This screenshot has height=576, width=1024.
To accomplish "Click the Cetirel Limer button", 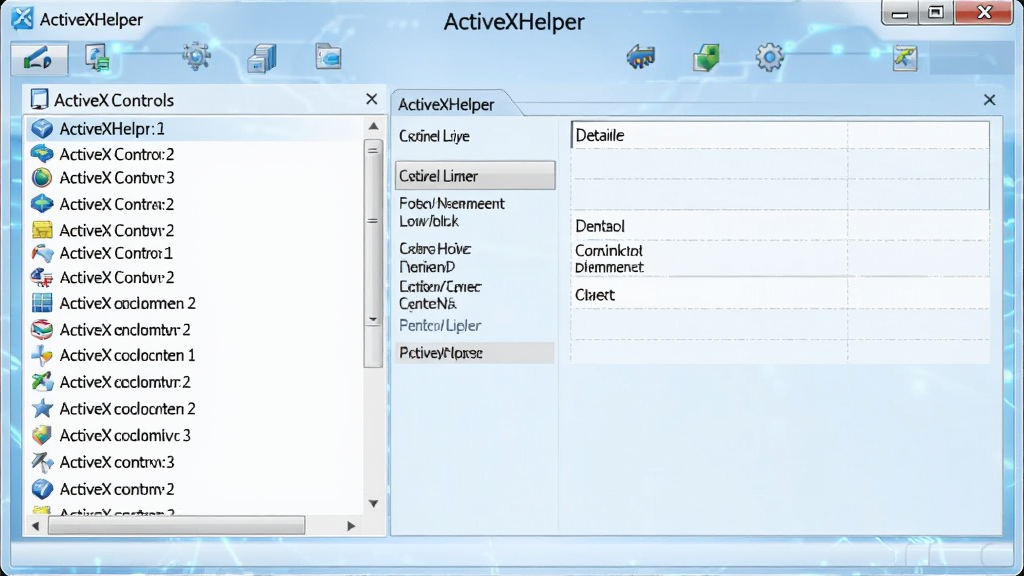I will [475, 176].
